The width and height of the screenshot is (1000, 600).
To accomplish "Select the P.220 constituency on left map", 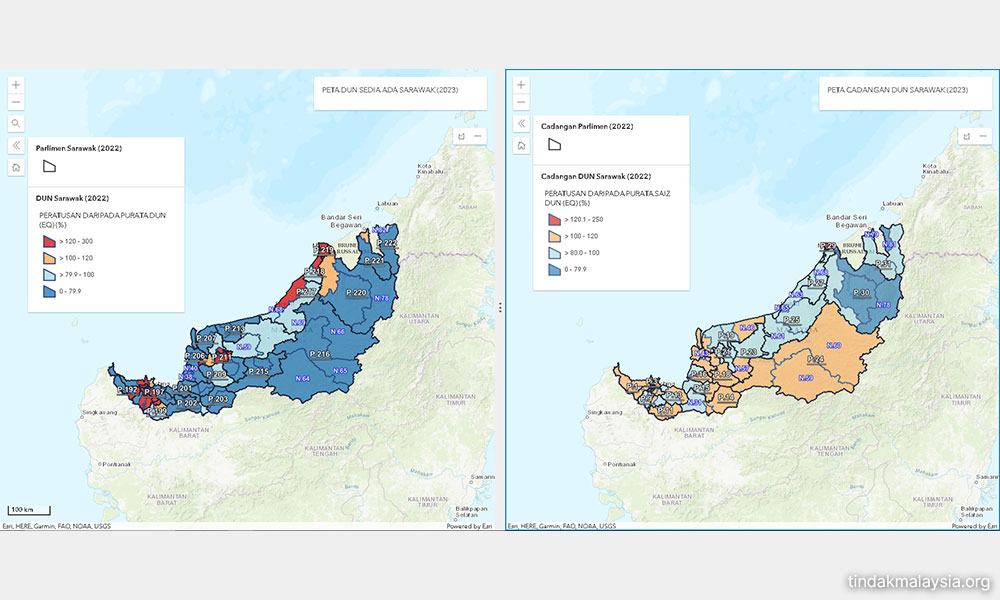I will [x=355, y=293].
